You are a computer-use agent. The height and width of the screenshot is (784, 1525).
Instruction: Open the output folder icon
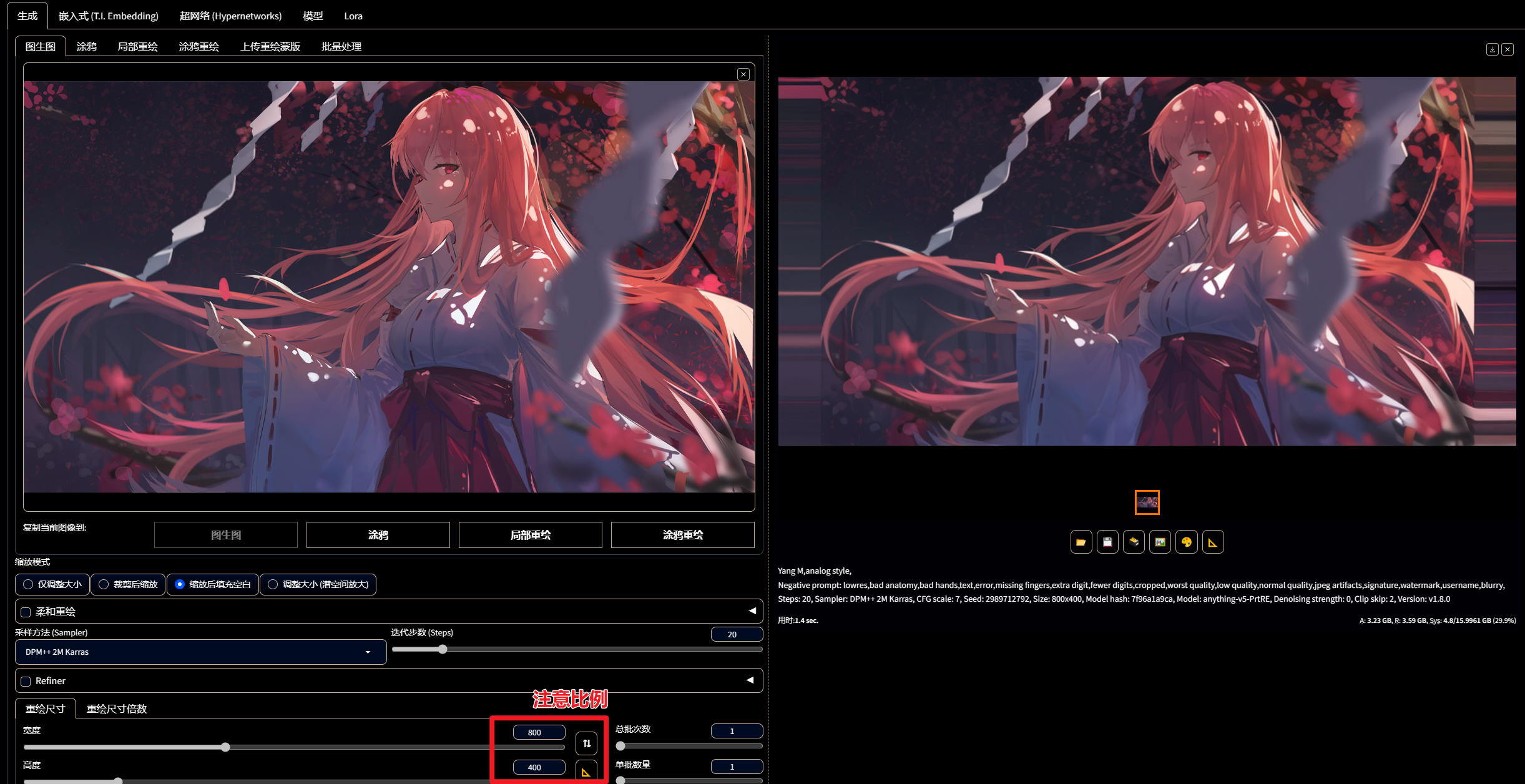pyautogui.click(x=1081, y=542)
